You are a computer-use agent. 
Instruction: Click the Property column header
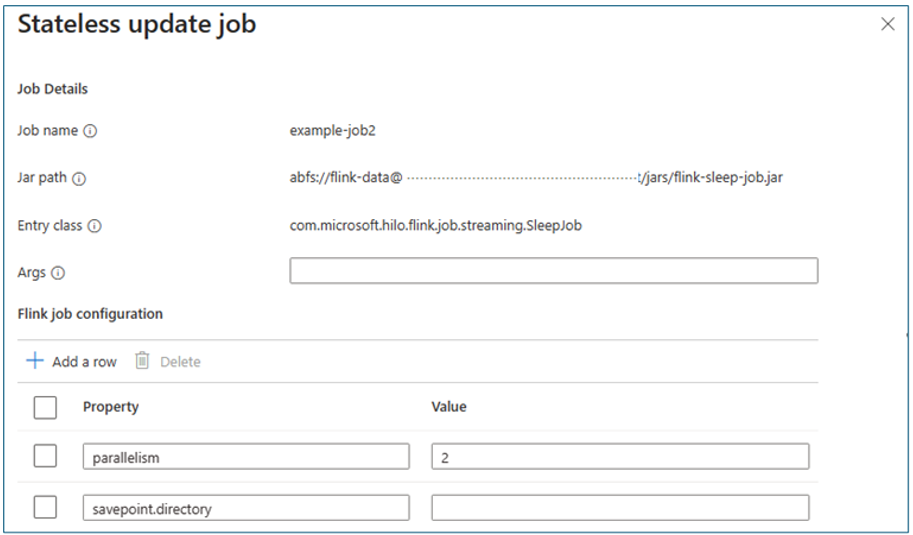[111, 407]
